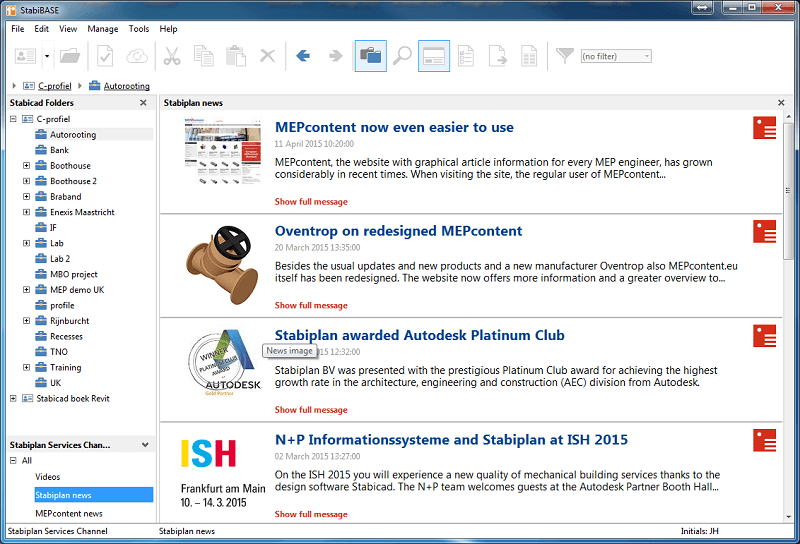800x544 pixels.
Task: Click the scissors Cut icon
Action: click(x=172, y=56)
